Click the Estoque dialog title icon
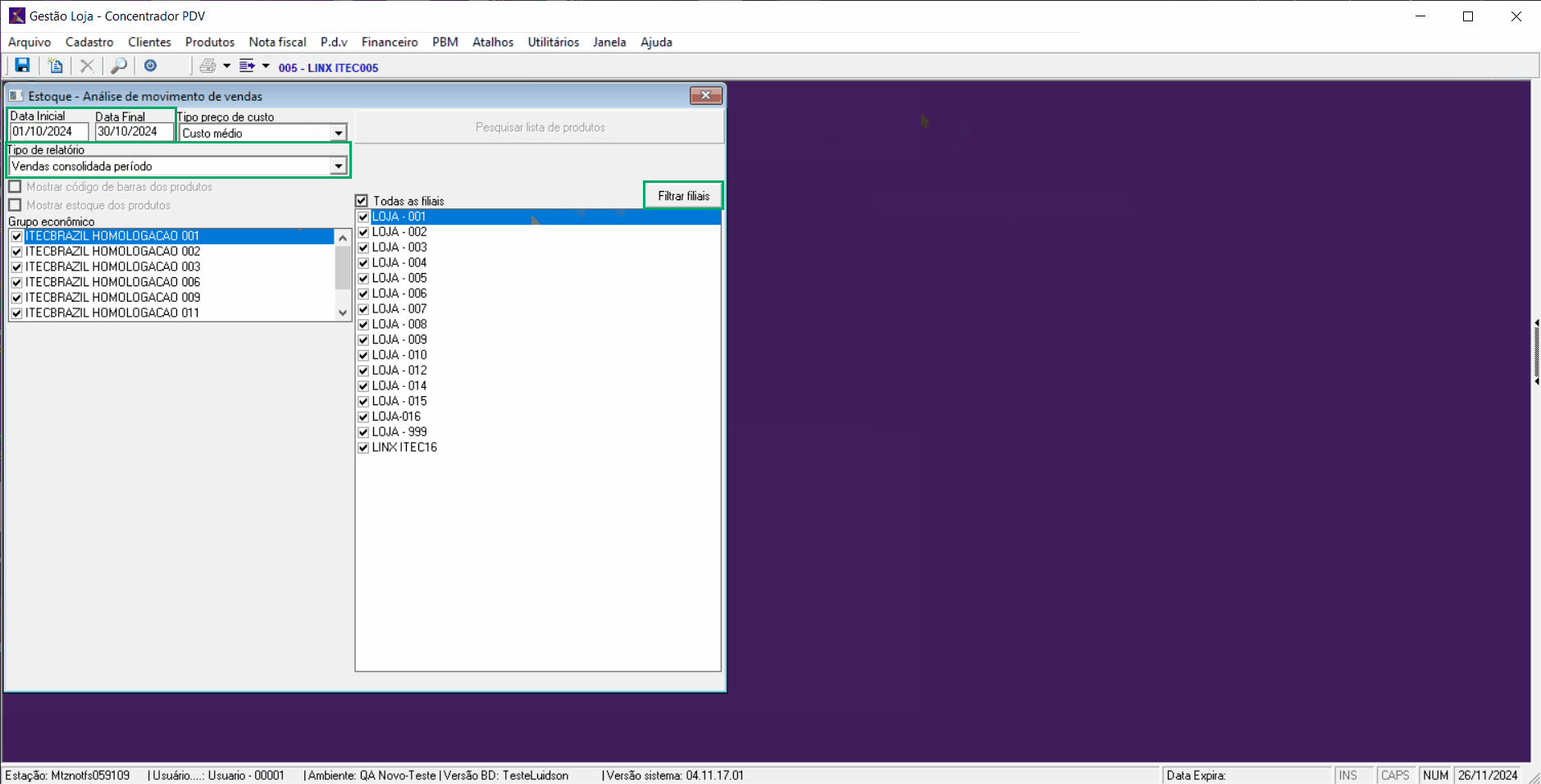 (x=16, y=96)
